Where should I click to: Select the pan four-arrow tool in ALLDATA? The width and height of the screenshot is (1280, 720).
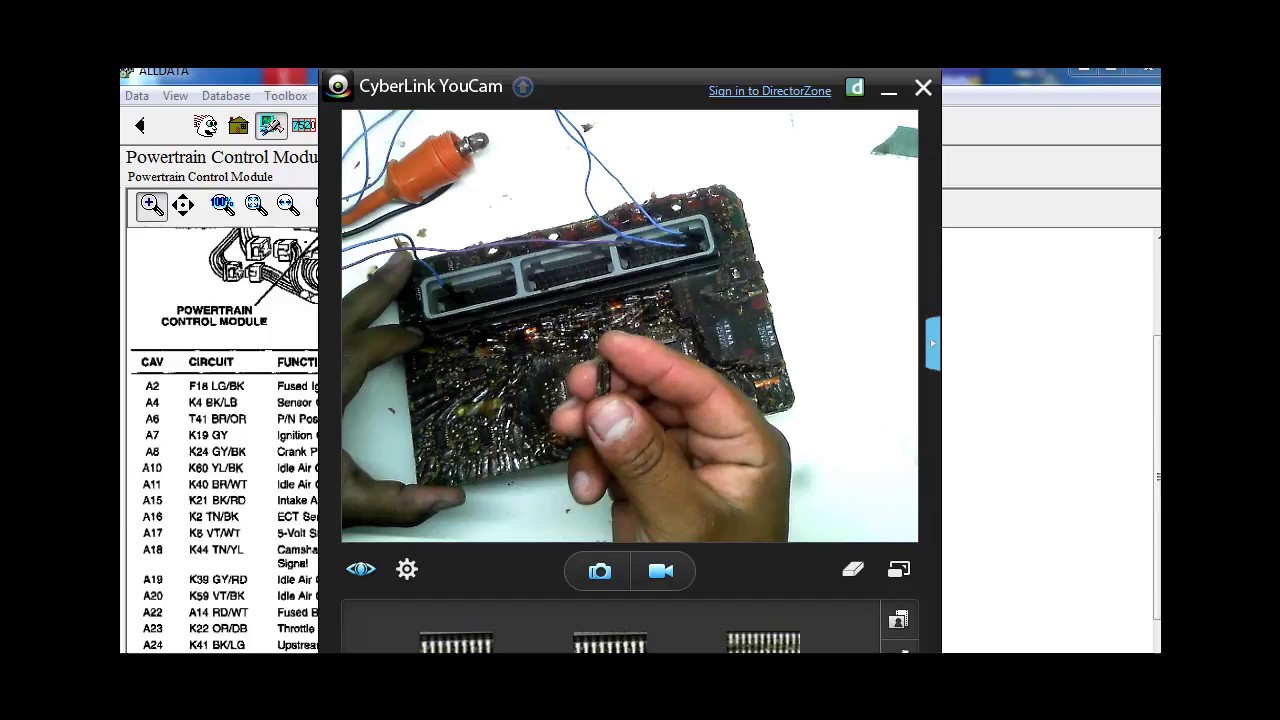click(x=183, y=205)
